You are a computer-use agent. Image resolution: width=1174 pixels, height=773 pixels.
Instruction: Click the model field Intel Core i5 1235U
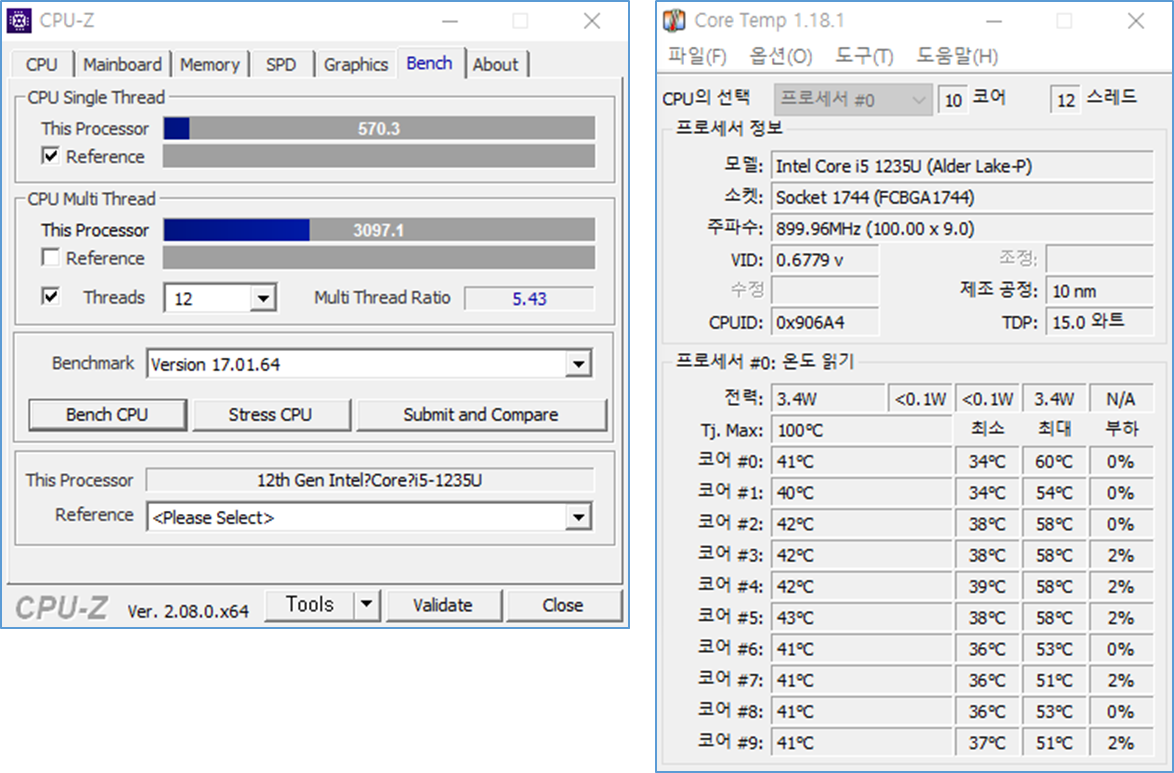pyautogui.click(x=961, y=166)
